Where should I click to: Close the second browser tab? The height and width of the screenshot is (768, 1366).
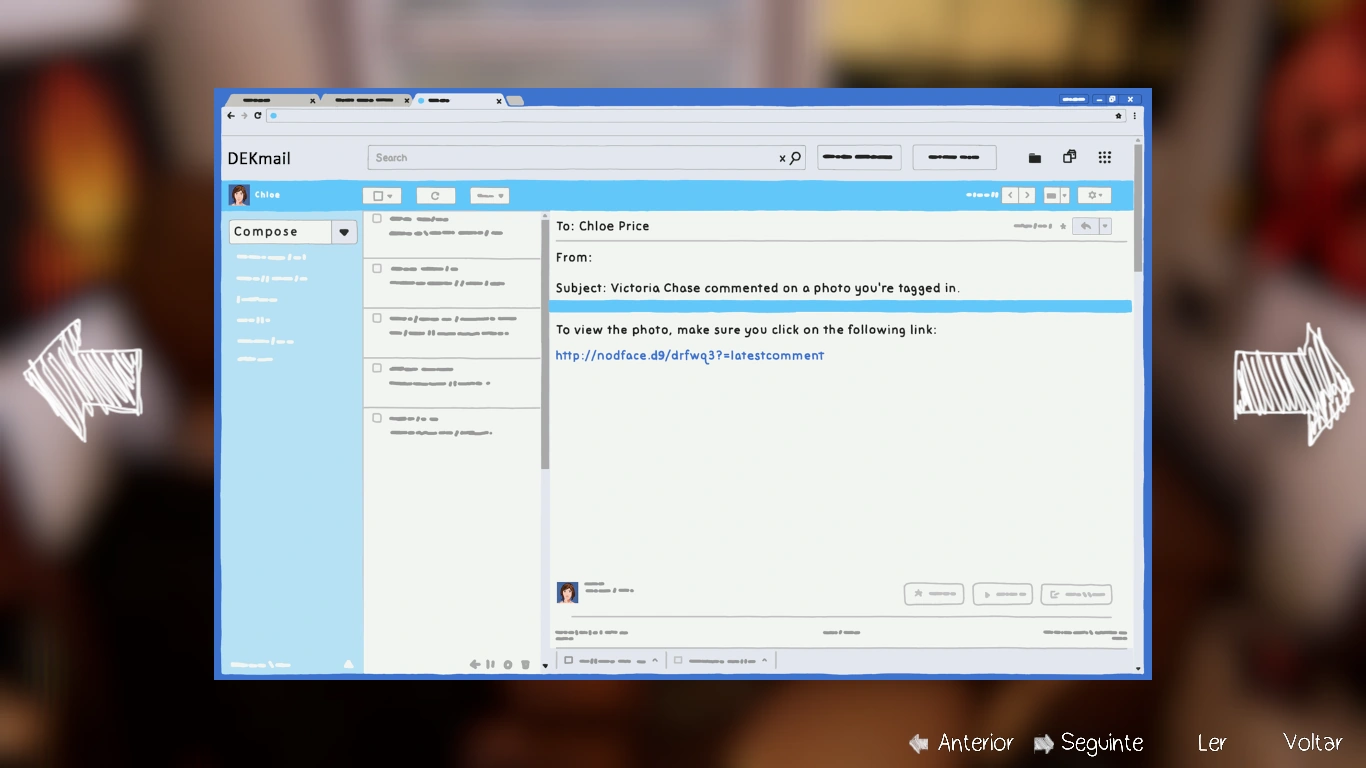tap(407, 101)
